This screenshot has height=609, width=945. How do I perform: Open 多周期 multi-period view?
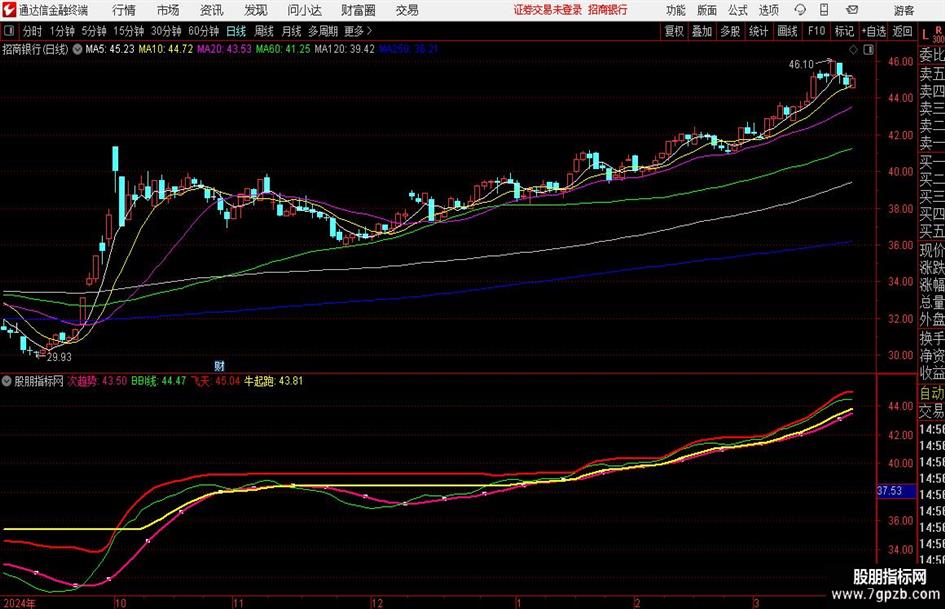coord(323,31)
